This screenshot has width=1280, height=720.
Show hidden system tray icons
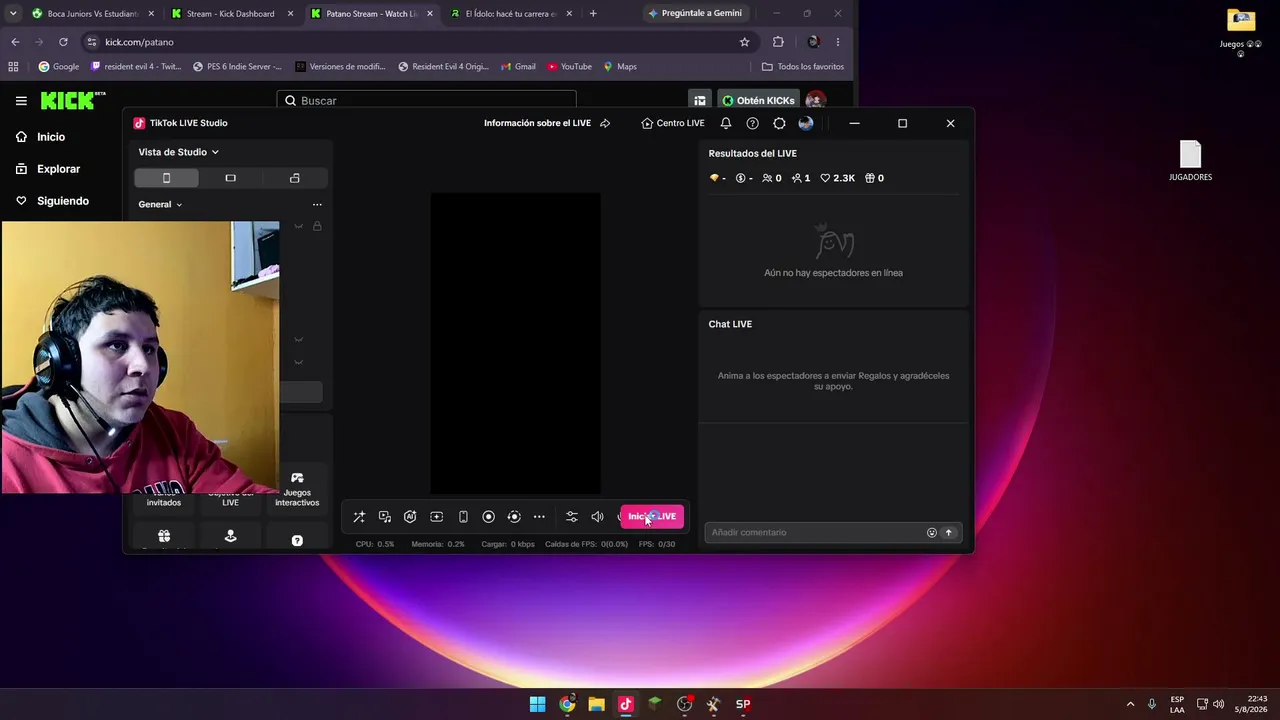tap(1131, 704)
